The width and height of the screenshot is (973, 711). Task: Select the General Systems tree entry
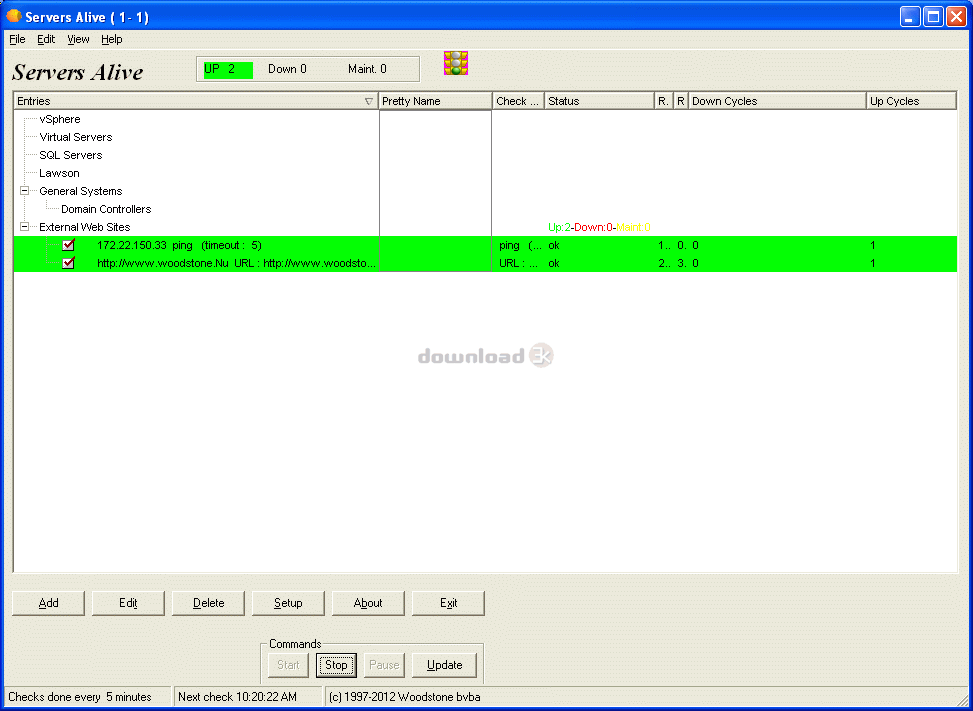click(81, 191)
